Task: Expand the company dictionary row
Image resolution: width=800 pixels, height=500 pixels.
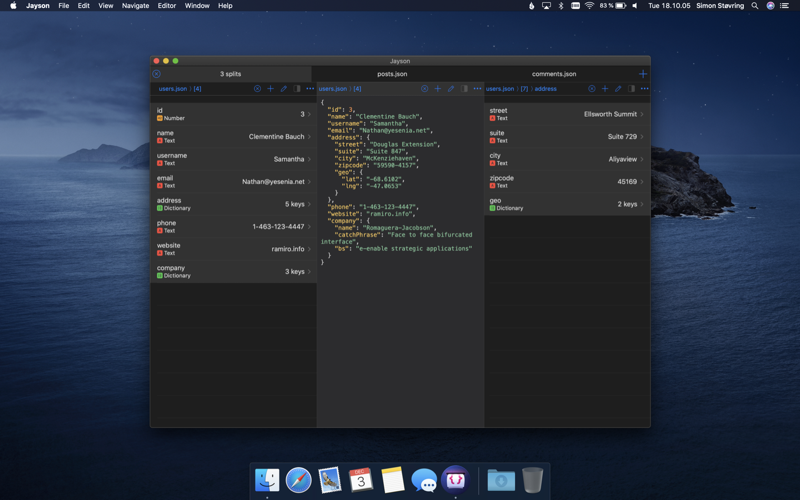Action: (233, 271)
